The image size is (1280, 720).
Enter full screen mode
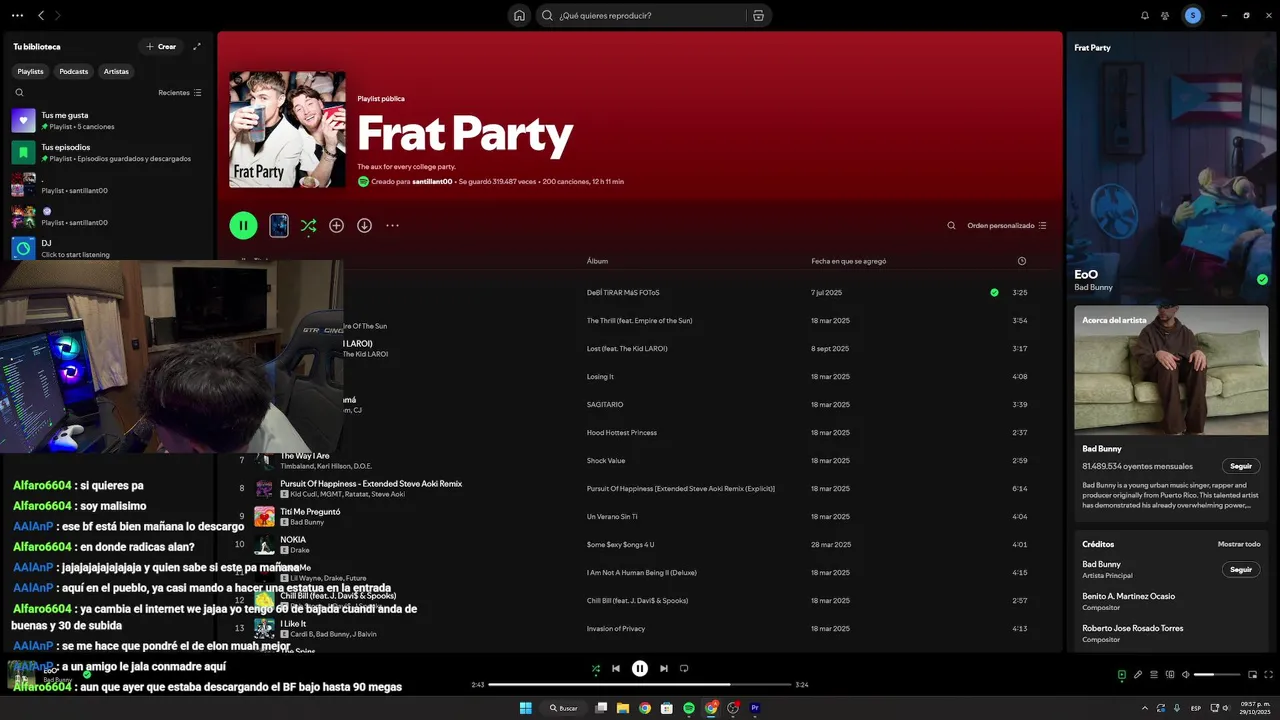coord(1268,675)
